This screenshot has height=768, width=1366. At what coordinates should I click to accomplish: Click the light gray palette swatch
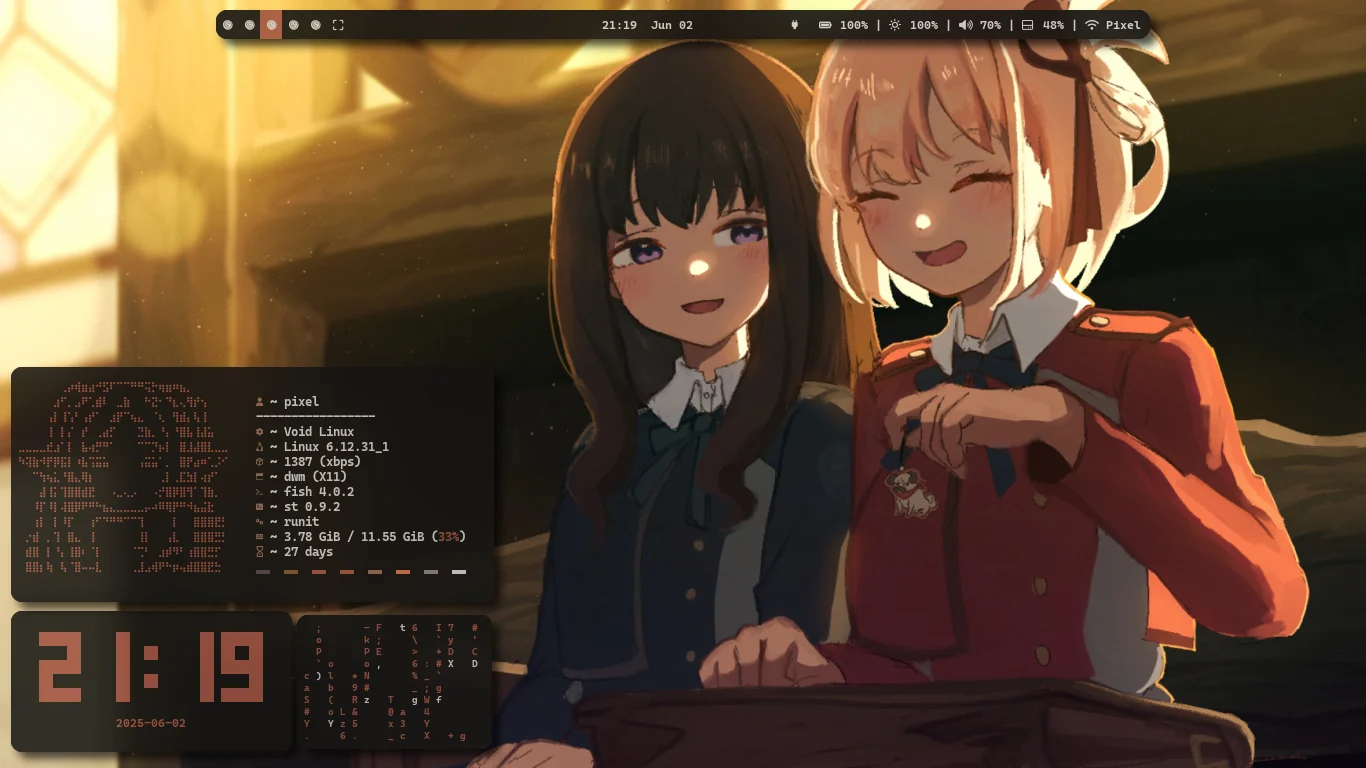[431, 572]
